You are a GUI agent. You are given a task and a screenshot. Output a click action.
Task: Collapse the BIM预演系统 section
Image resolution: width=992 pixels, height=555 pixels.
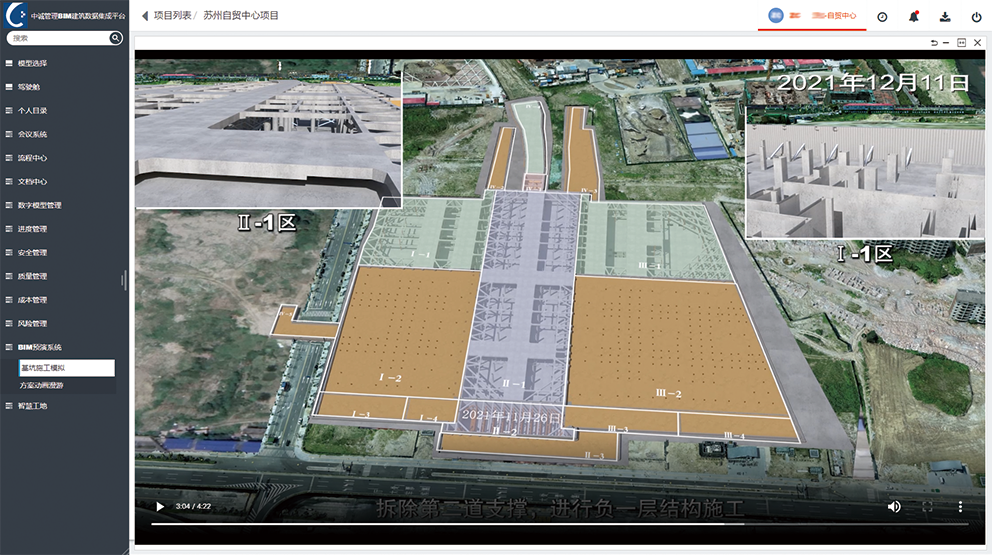click(39, 347)
